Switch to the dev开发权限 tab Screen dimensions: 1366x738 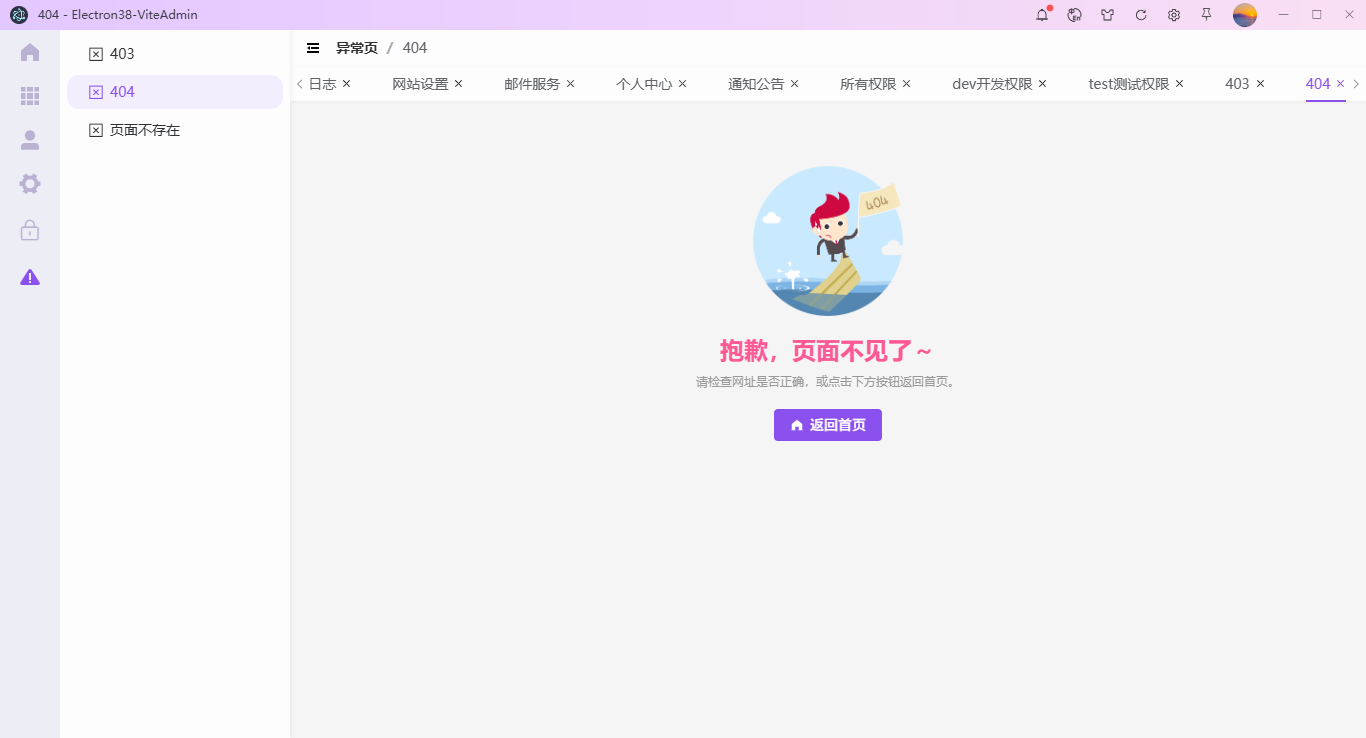[x=991, y=84]
